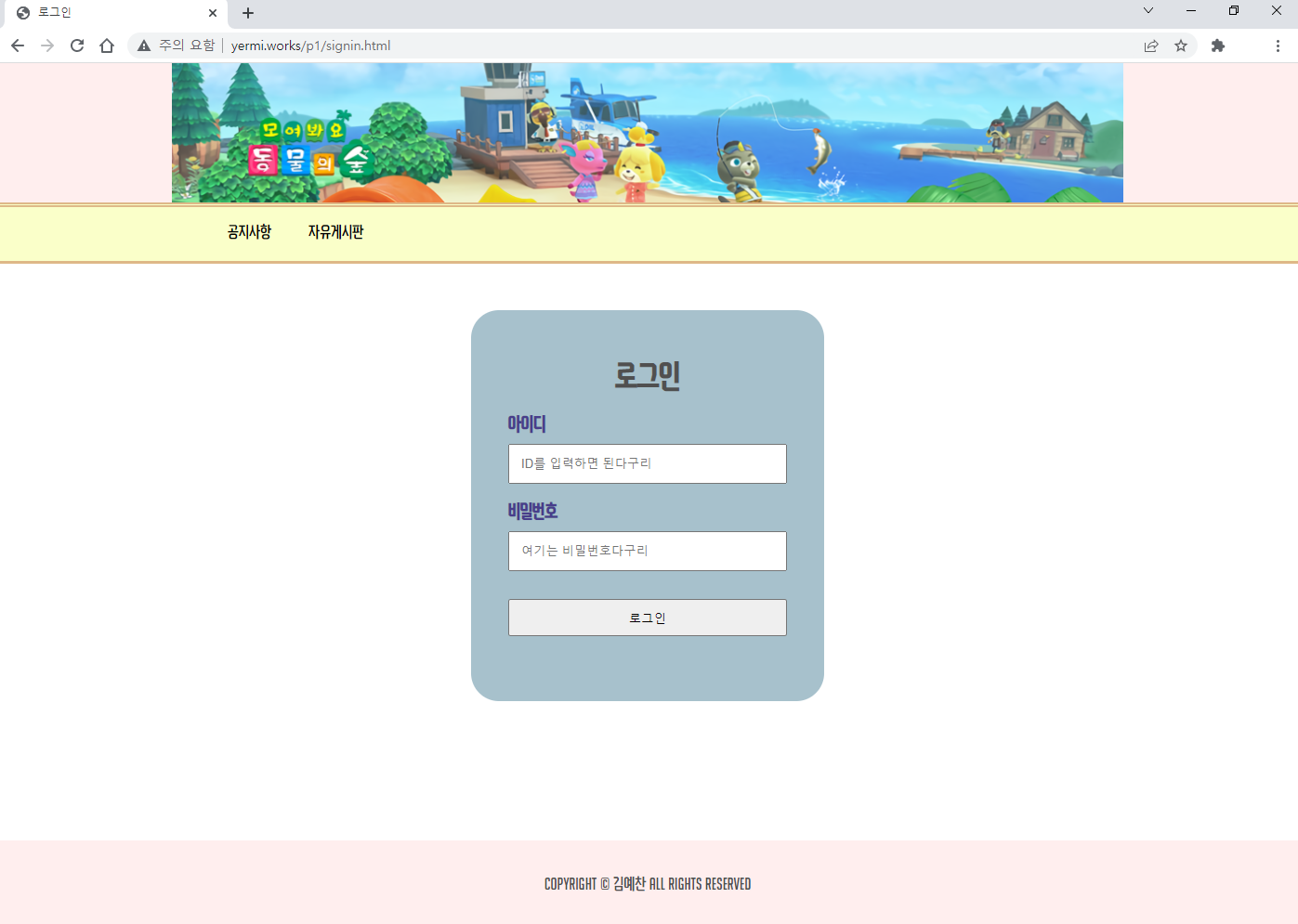The image size is (1298, 924).
Task: Minimize the browser window
Action: (x=1191, y=10)
